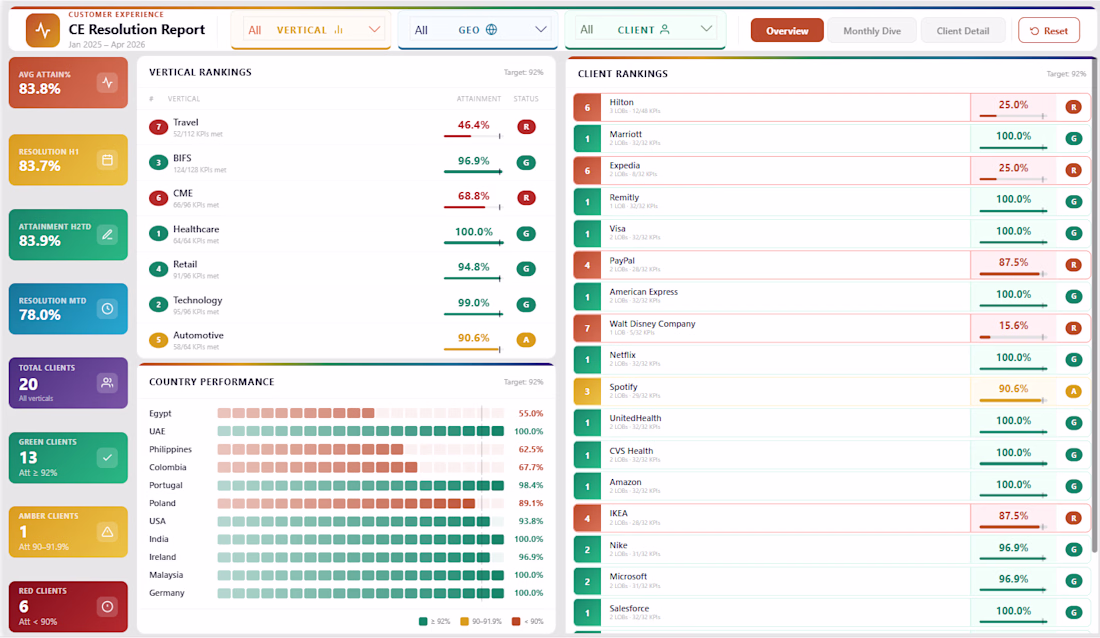Click the rank 1 badge next to Healthcare
The image size is (1100, 638).
159,233
